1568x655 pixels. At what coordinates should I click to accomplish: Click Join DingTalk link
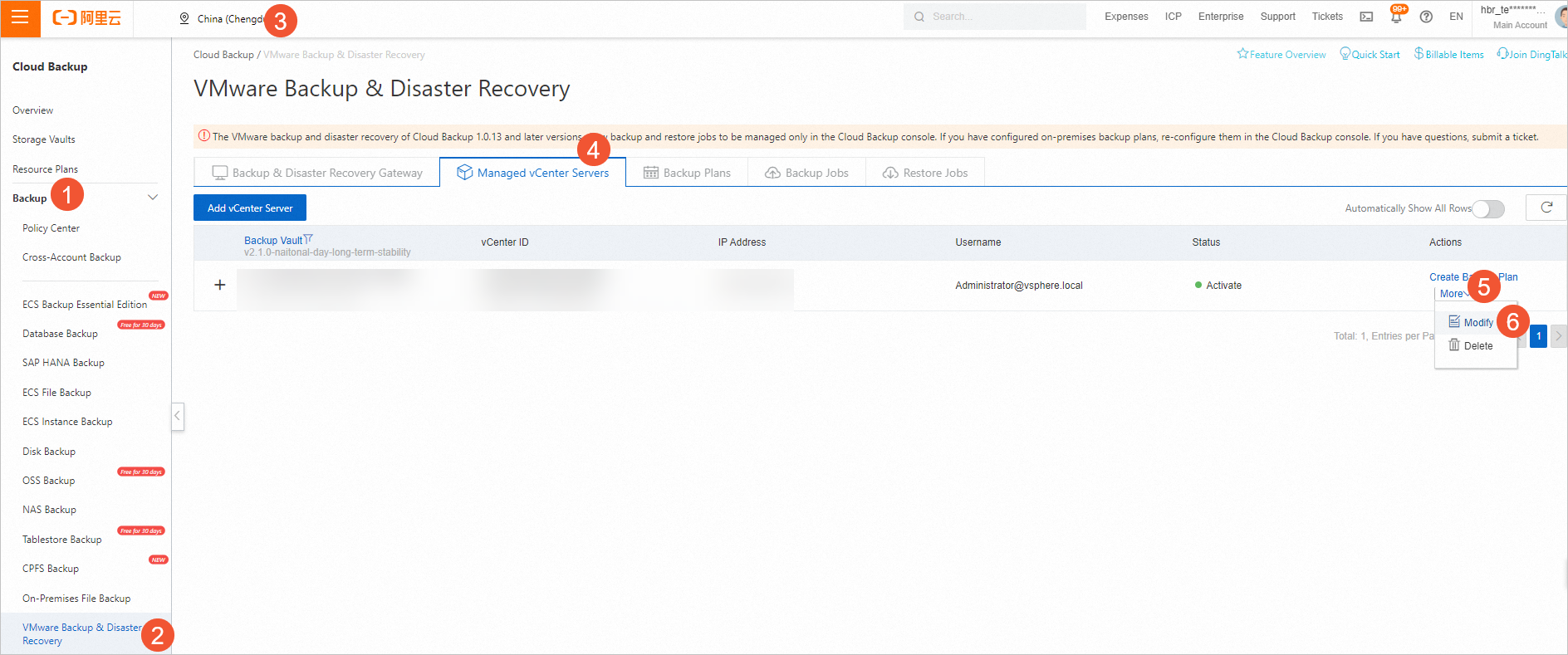(x=1532, y=55)
